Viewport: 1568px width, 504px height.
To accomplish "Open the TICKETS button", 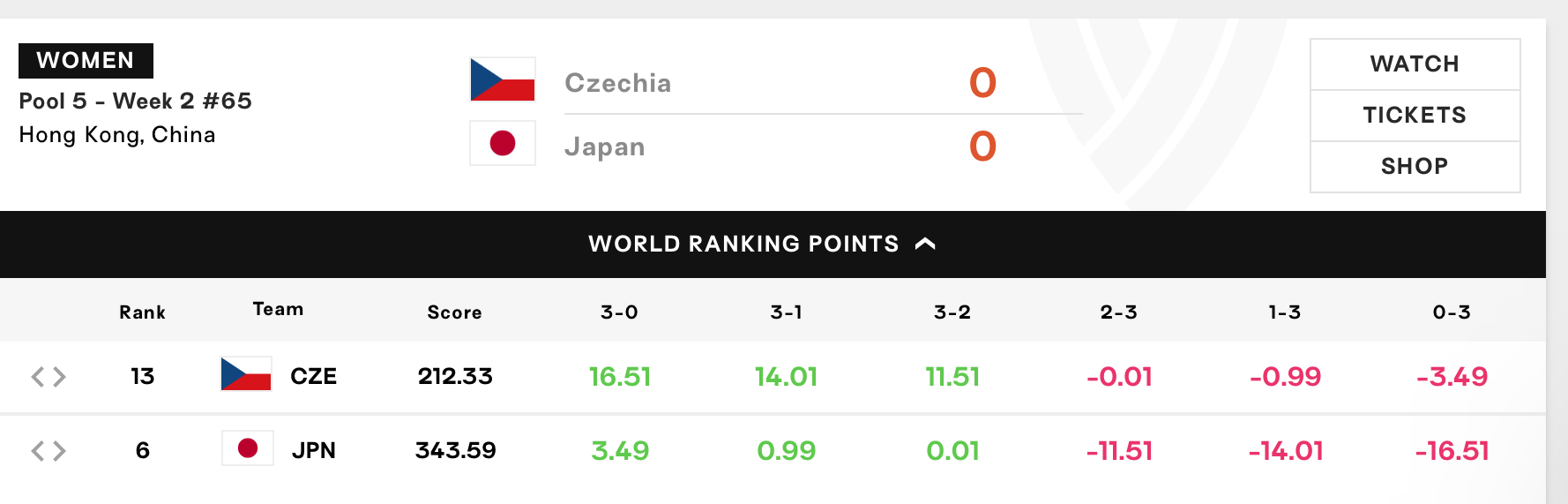I will coord(1415,116).
